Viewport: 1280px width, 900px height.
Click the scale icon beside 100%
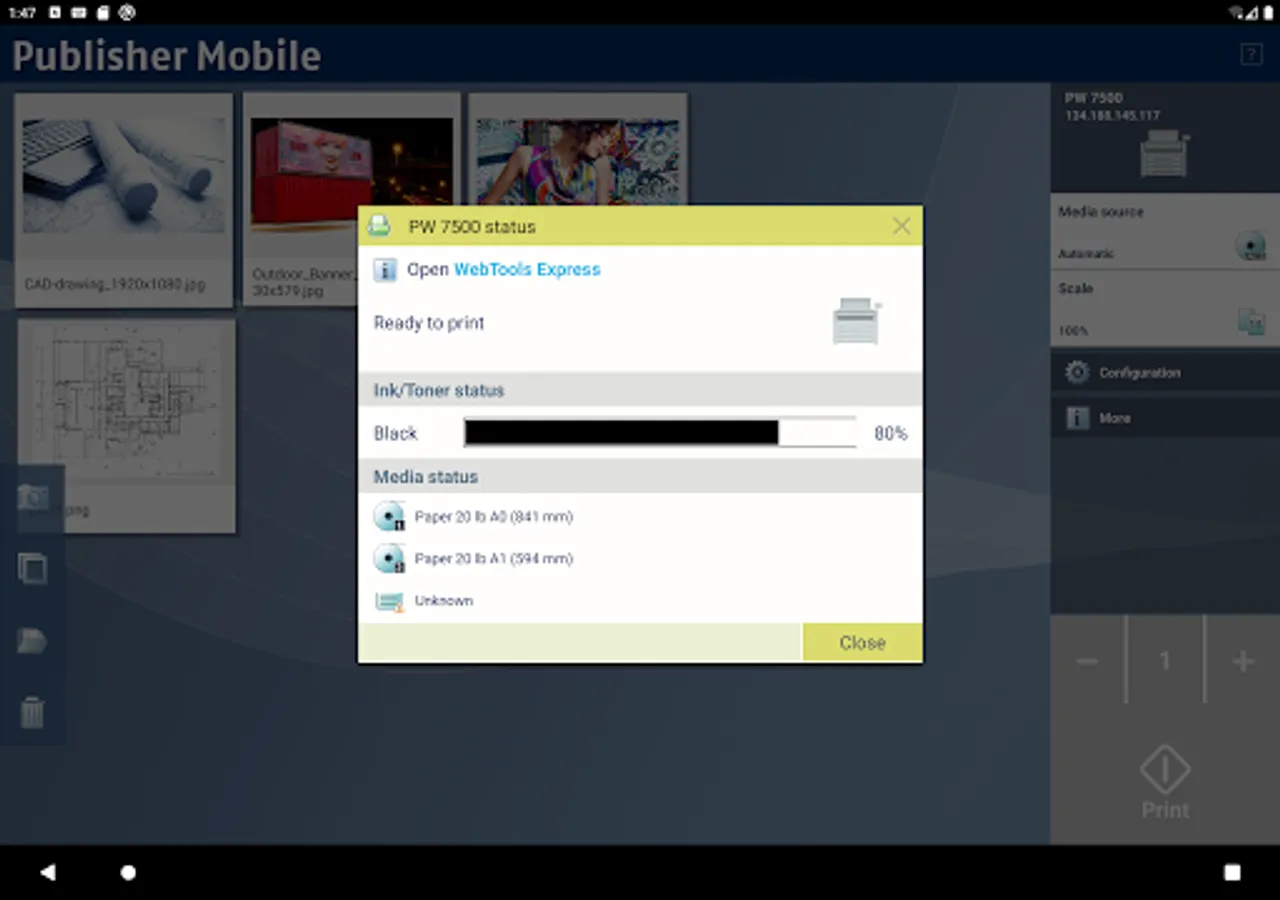(1251, 321)
